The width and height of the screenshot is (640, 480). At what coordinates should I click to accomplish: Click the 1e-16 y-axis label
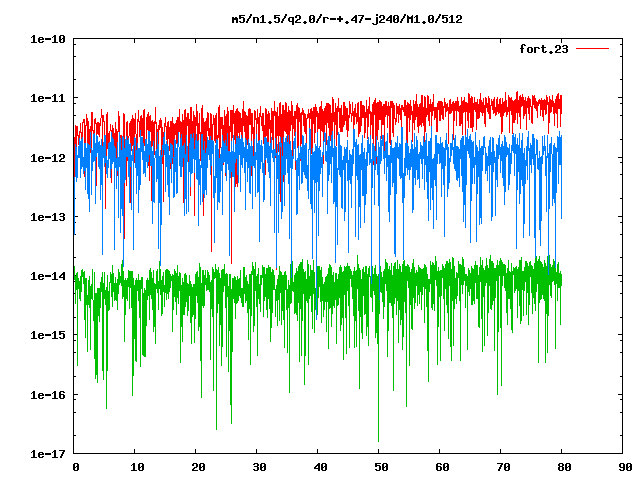(48, 395)
